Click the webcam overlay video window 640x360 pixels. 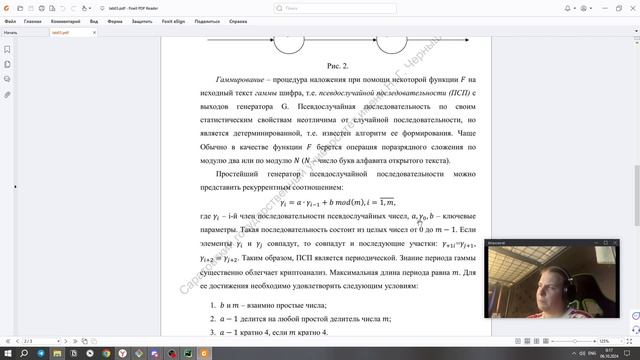(552, 279)
